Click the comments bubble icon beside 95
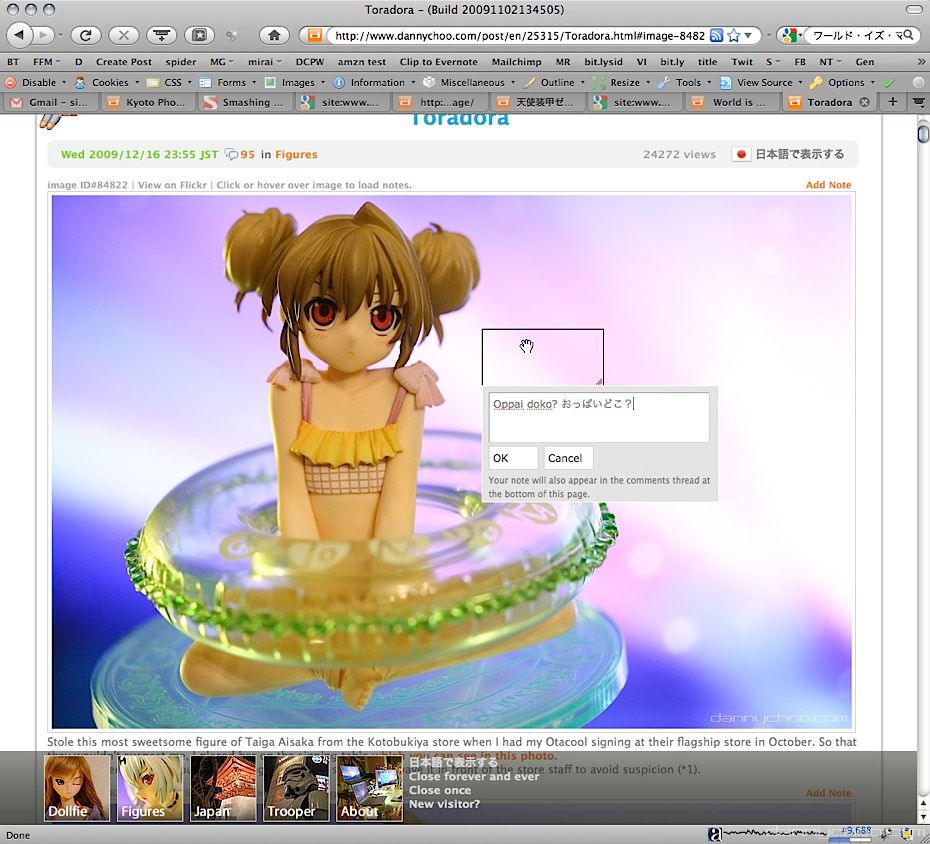 (231, 154)
